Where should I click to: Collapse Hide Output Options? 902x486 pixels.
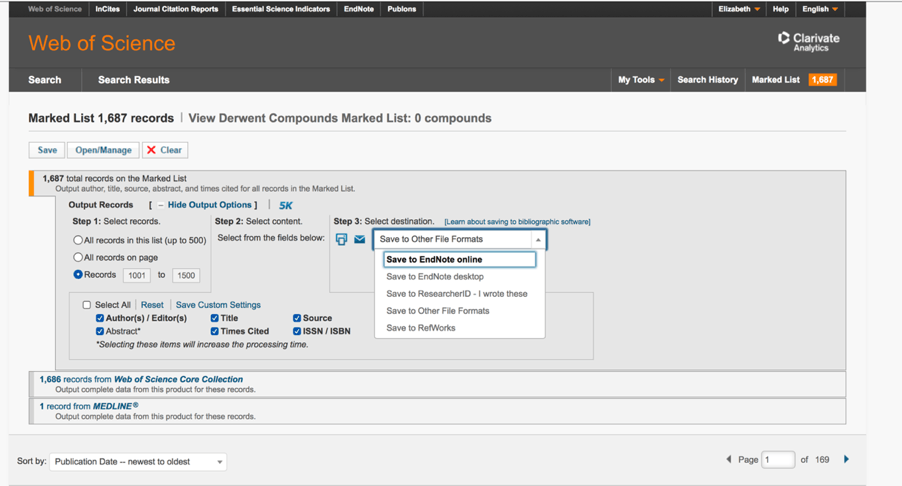click(x=209, y=205)
